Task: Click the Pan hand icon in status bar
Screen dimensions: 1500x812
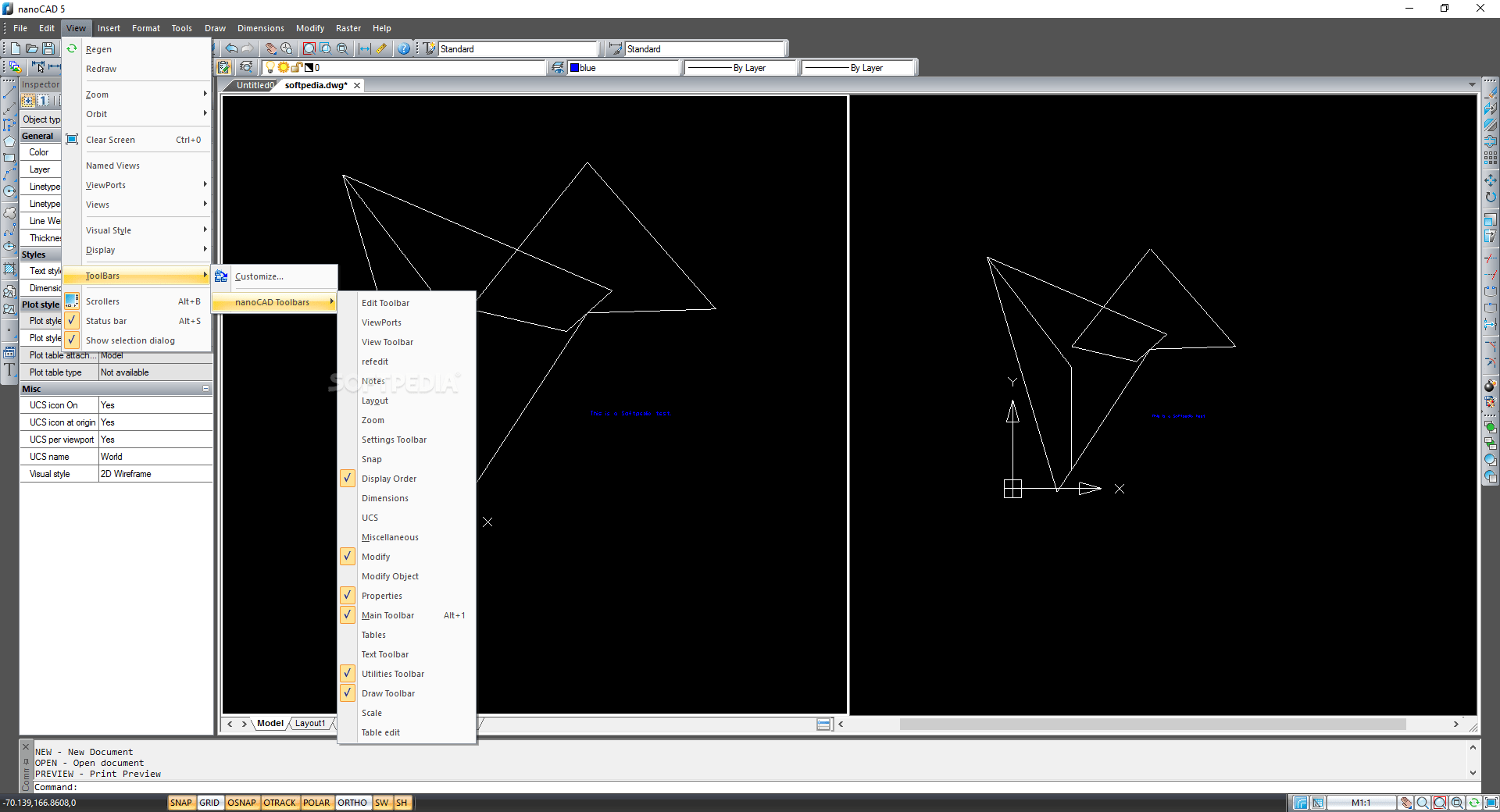Action: coord(1406,803)
